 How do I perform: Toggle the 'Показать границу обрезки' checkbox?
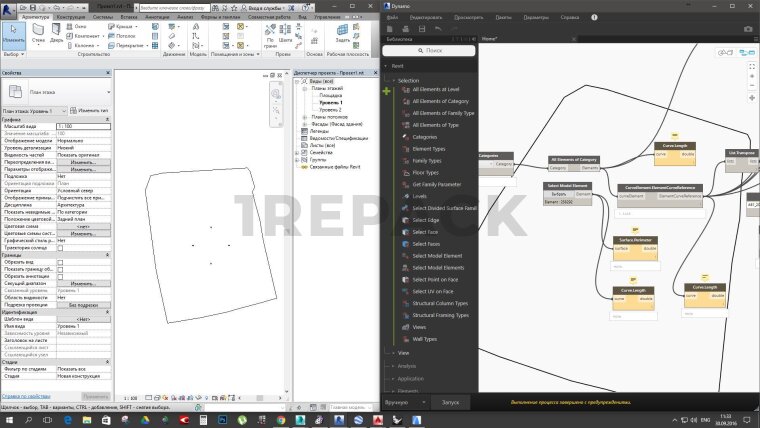pyautogui.click(x=60, y=269)
